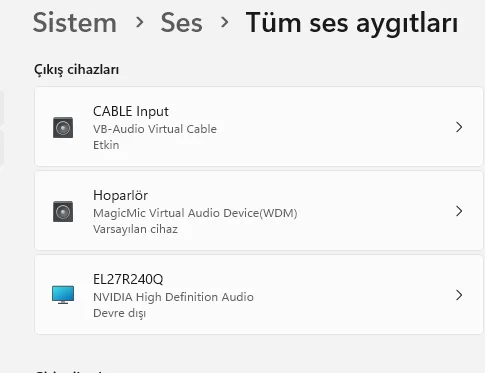
Task: Select VB-Audio Virtual Cable subtitle
Action: (x=155, y=129)
